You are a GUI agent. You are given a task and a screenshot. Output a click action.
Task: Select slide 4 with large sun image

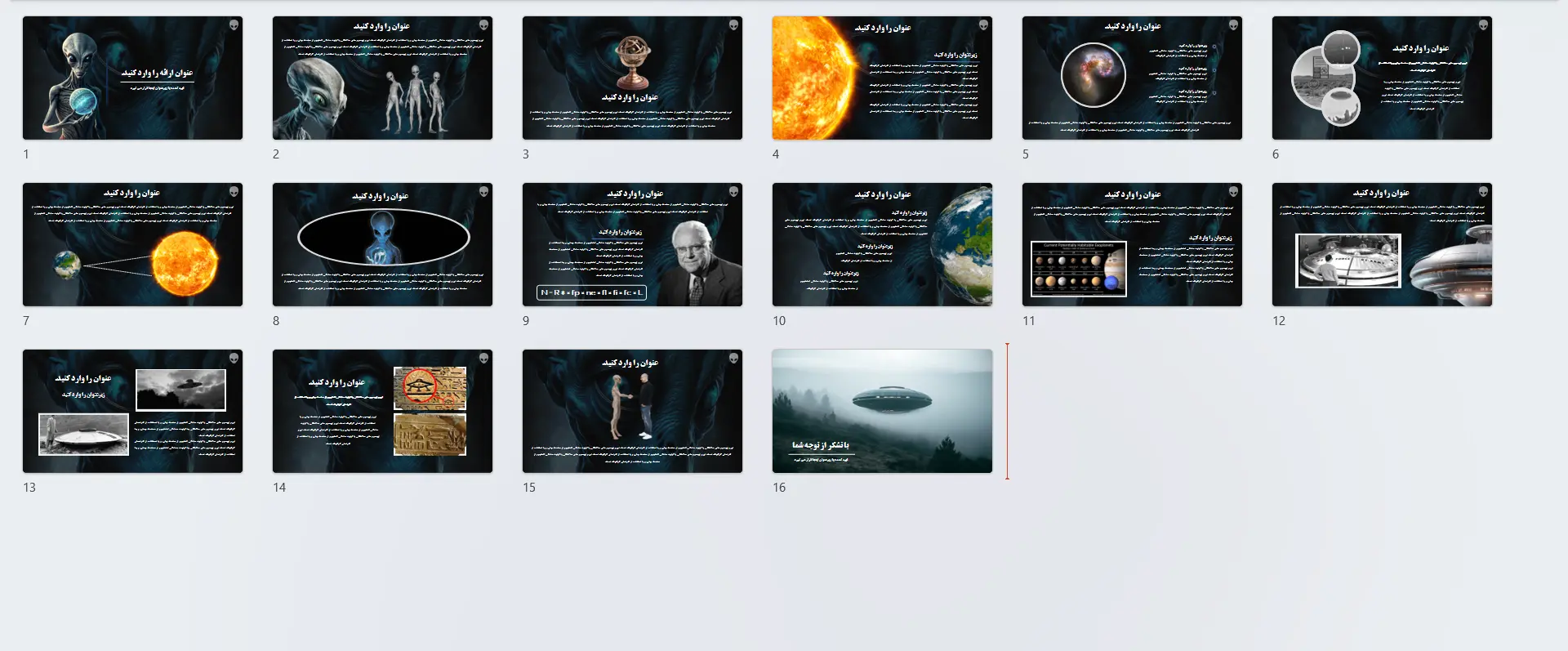click(882, 78)
